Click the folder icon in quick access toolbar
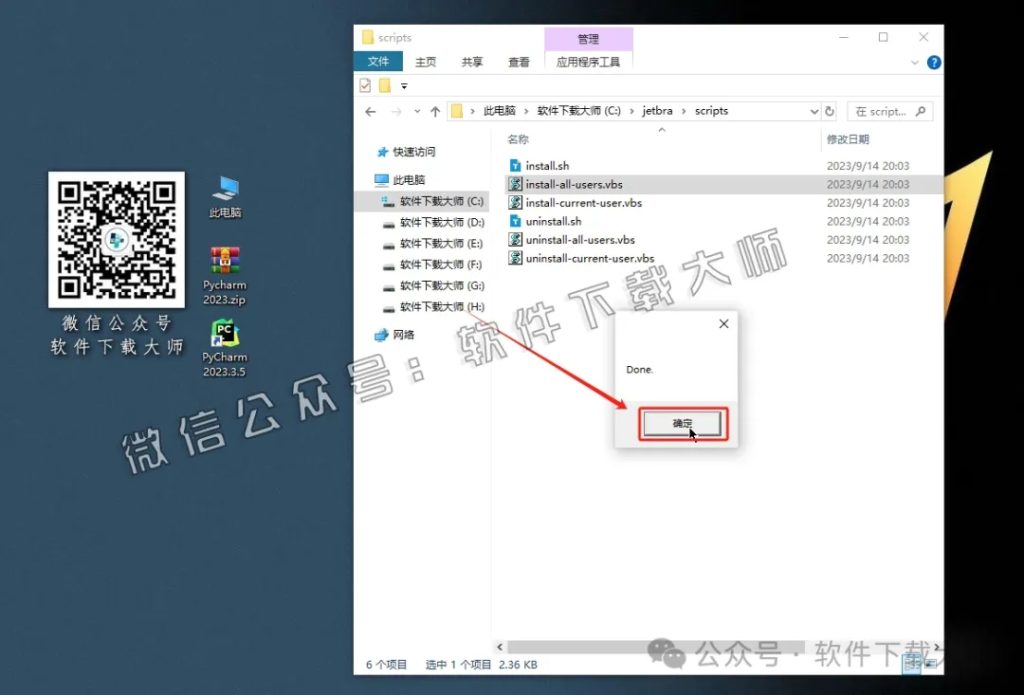Viewport: 1024px width, 695px height. tap(387, 85)
